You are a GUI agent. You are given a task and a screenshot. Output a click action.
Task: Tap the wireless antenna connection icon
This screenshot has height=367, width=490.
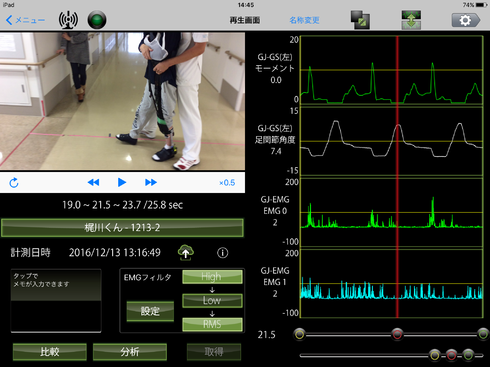click(68, 20)
